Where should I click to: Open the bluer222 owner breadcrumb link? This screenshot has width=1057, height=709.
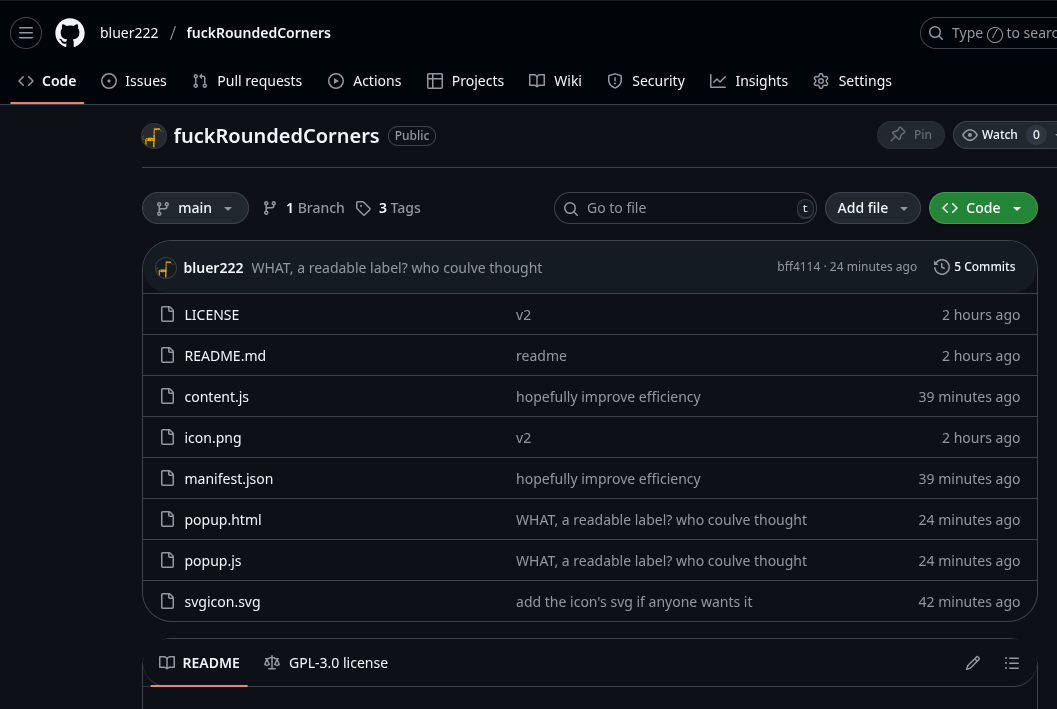129,33
